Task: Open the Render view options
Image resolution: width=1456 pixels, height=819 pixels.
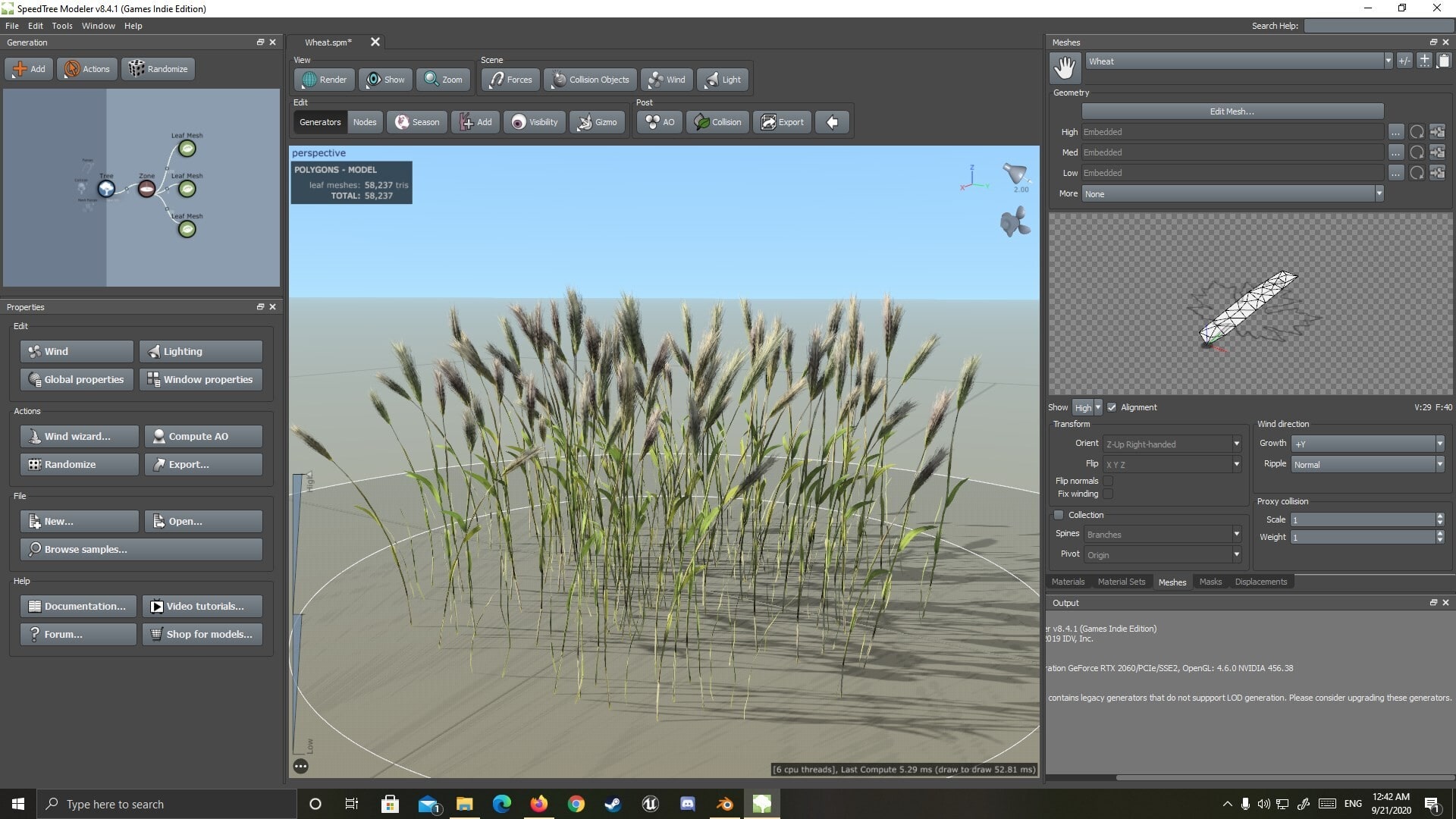Action: click(x=325, y=80)
